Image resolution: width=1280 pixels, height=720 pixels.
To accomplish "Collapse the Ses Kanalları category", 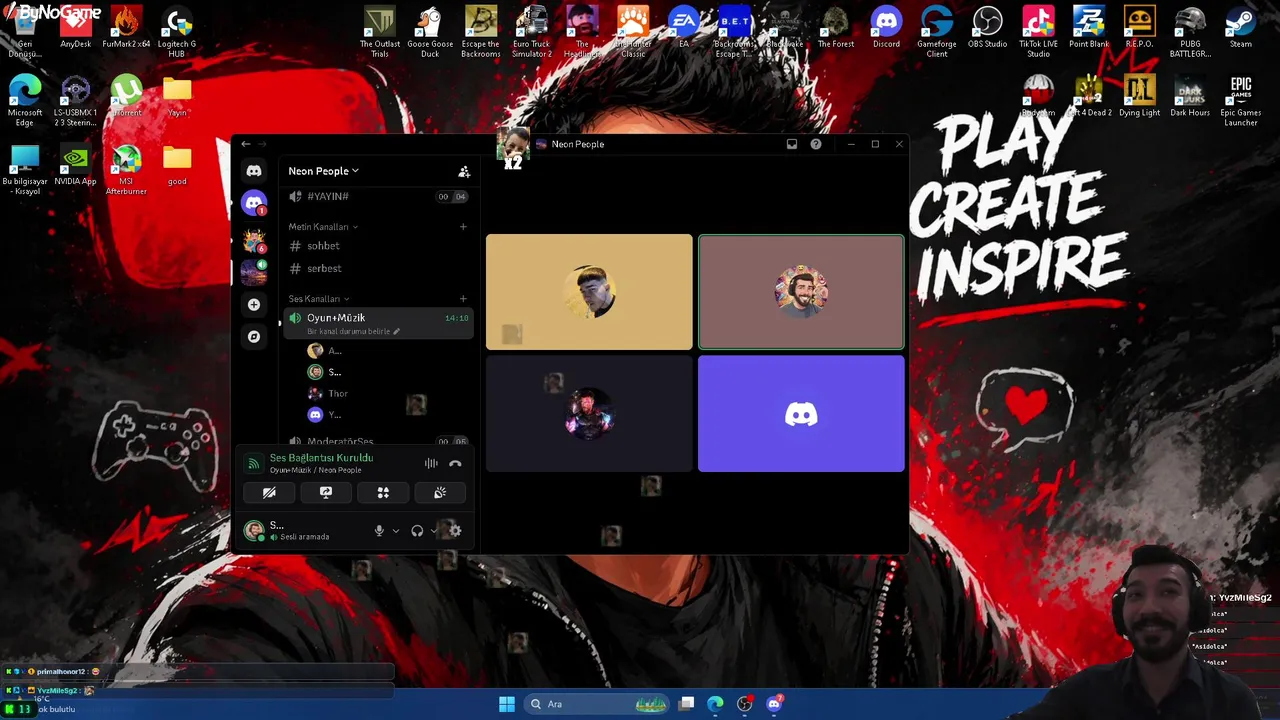I will pyautogui.click(x=319, y=299).
